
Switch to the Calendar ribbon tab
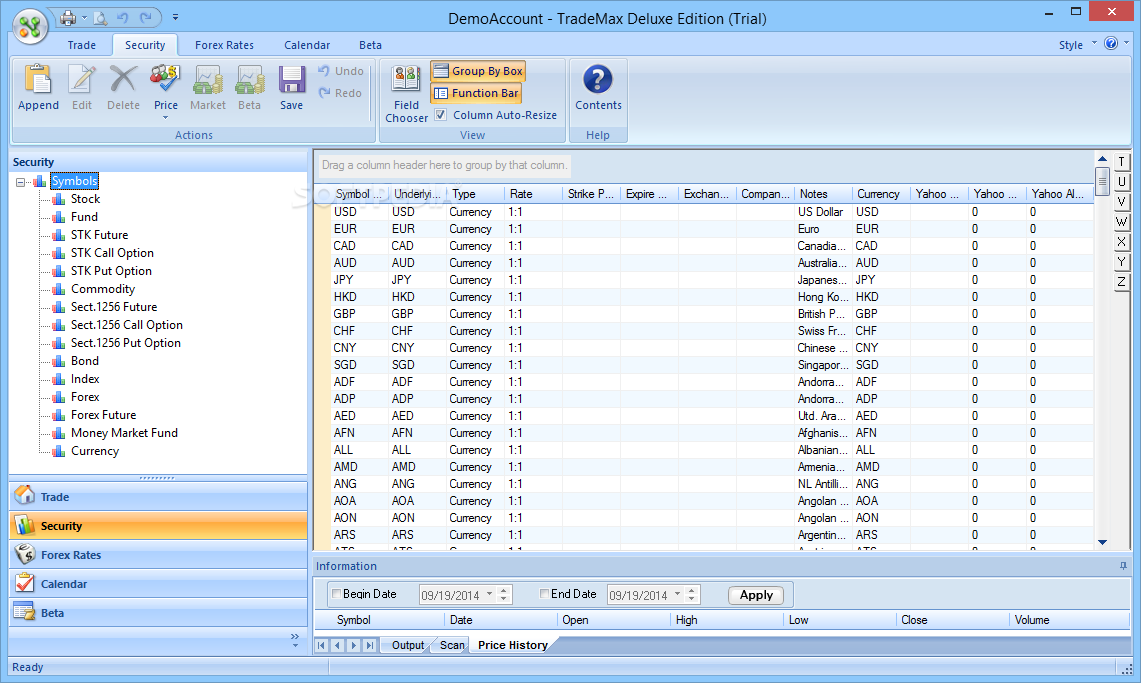pos(307,45)
